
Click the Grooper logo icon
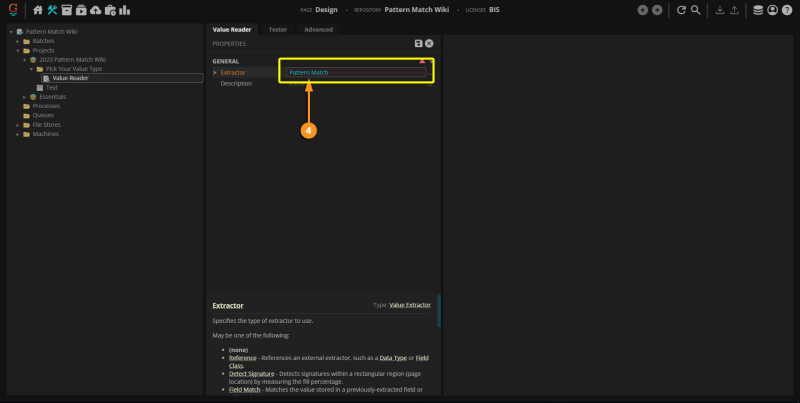[13, 10]
